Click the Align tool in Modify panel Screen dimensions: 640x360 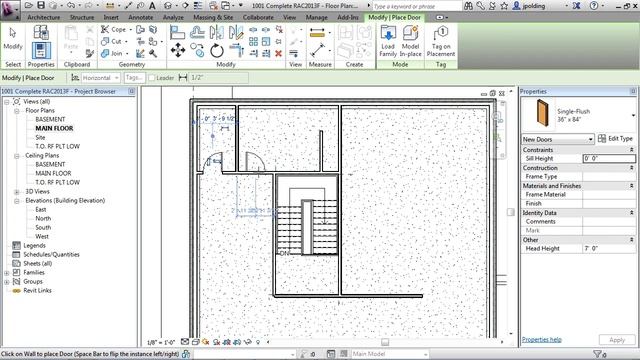click(x=178, y=32)
